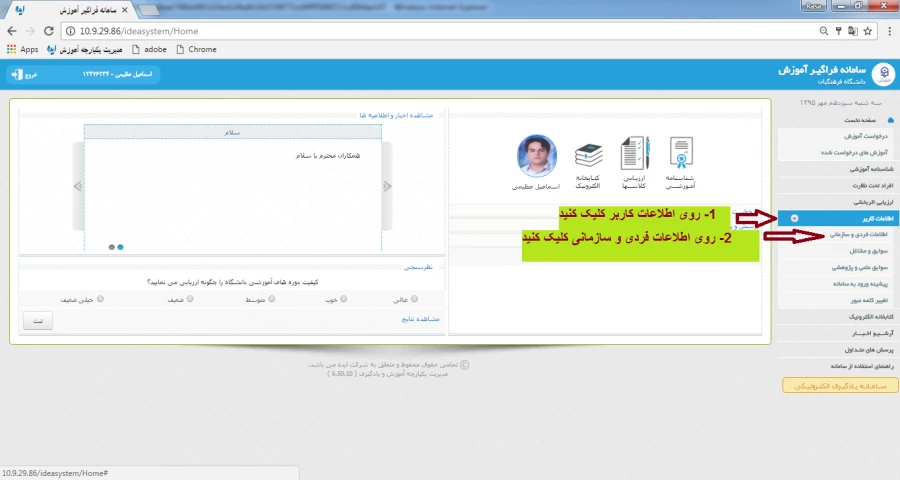Open اطلاعات فردی و سازمانی submenu item
This screenshot has width=900, height=480.
click(x=859, y=234)
